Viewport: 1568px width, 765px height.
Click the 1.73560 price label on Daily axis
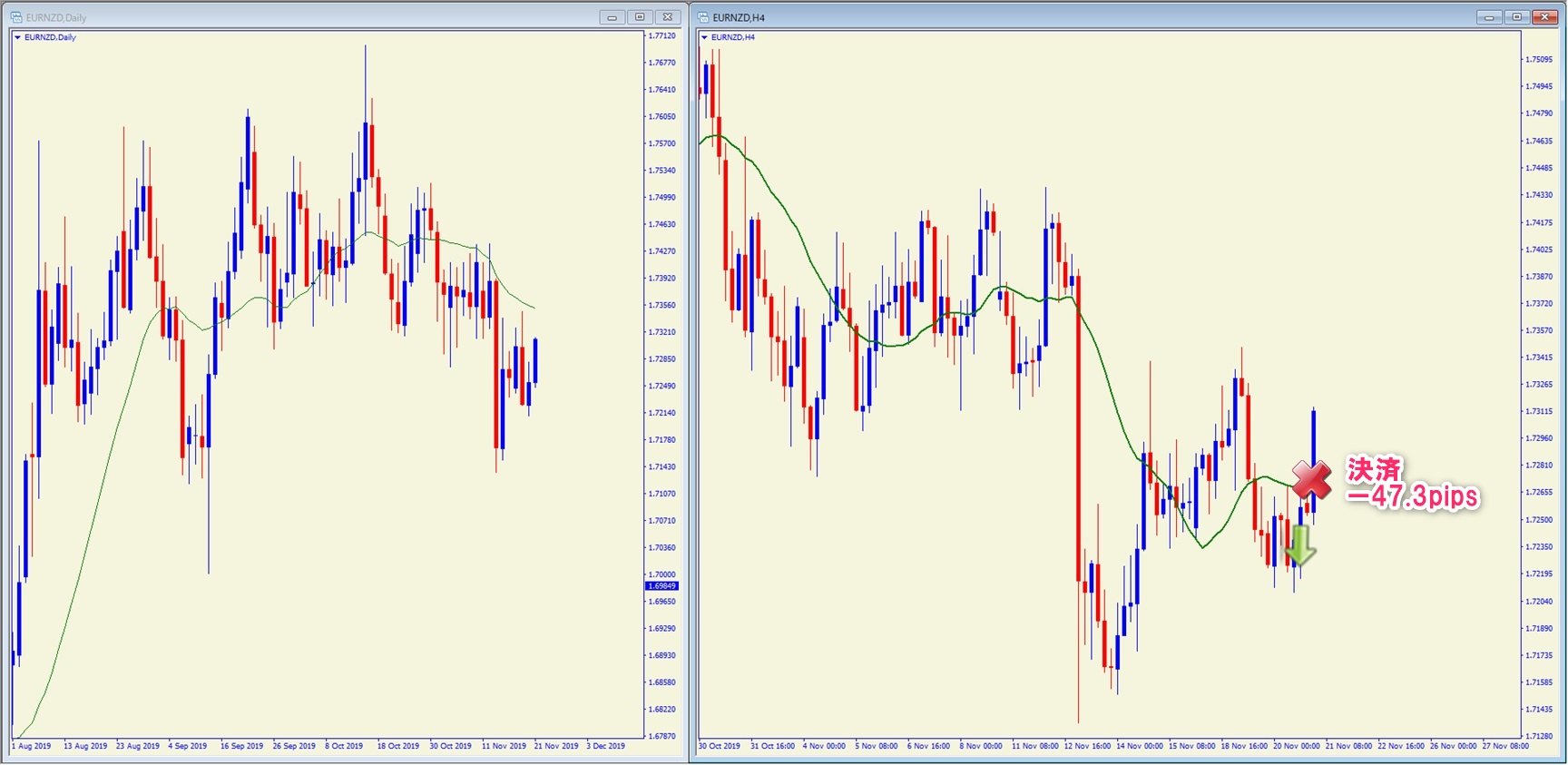(662, 305)
